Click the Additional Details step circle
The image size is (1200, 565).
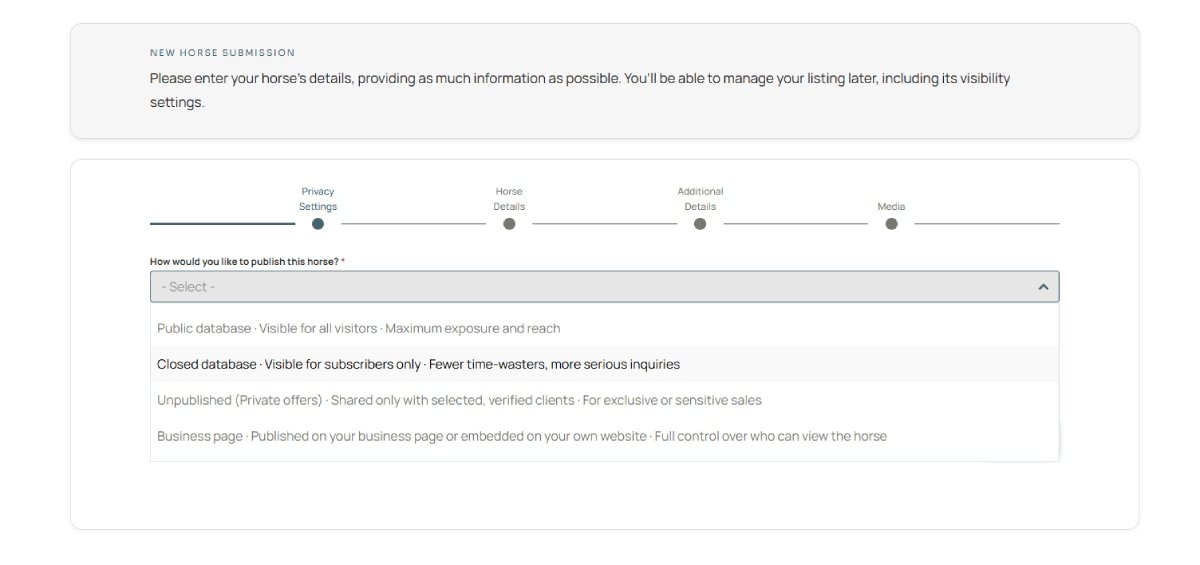pos(700,224)
